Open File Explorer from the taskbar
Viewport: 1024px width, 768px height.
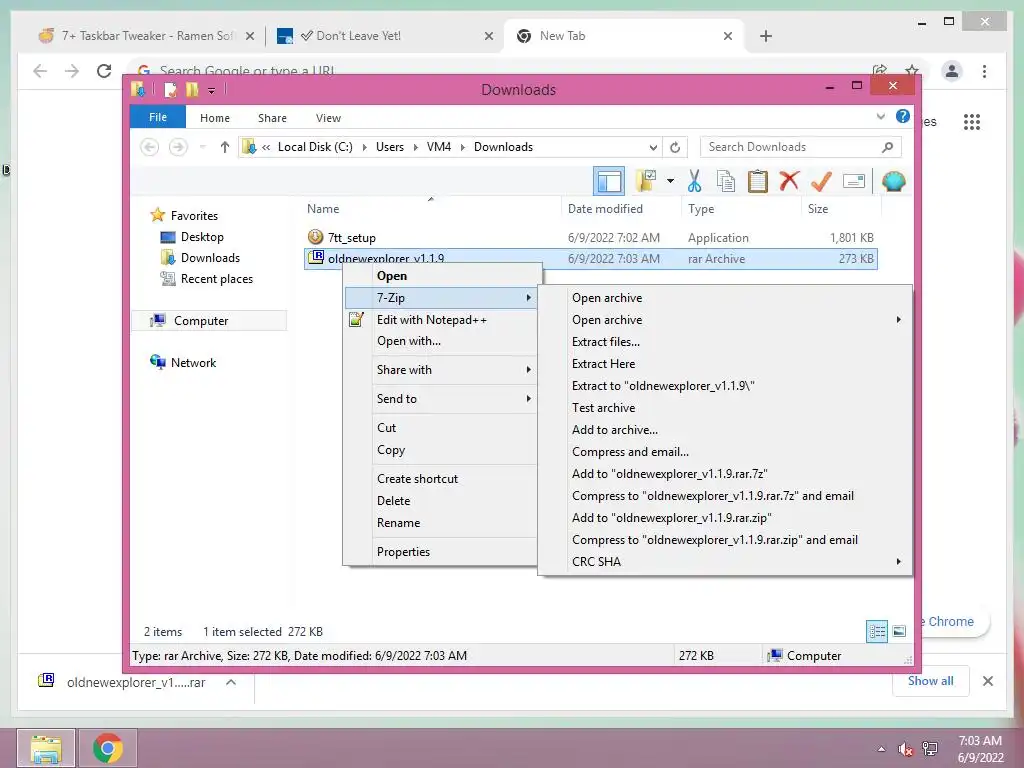pos(46,748)
